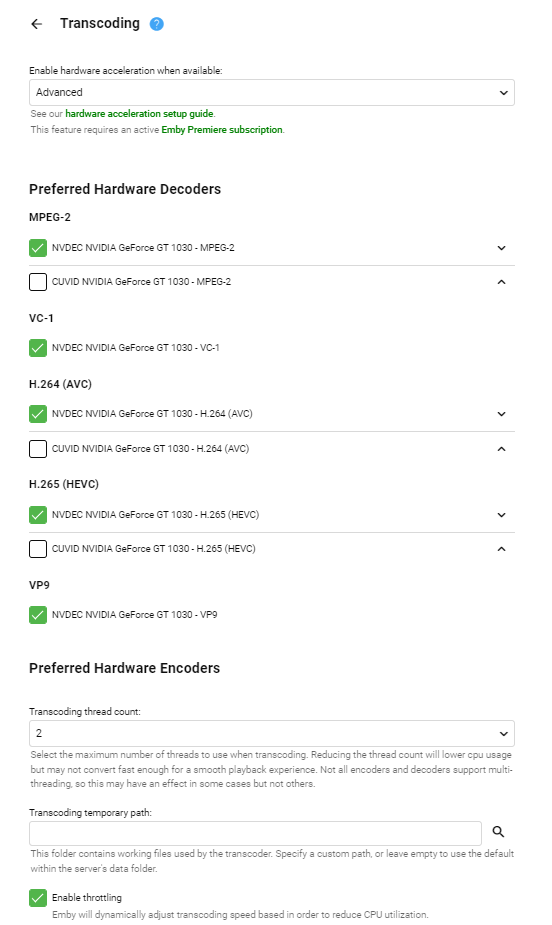The image size is (552, 925).
Task: Open the Emby Premiere subscription link
Action: click(222, 130)
